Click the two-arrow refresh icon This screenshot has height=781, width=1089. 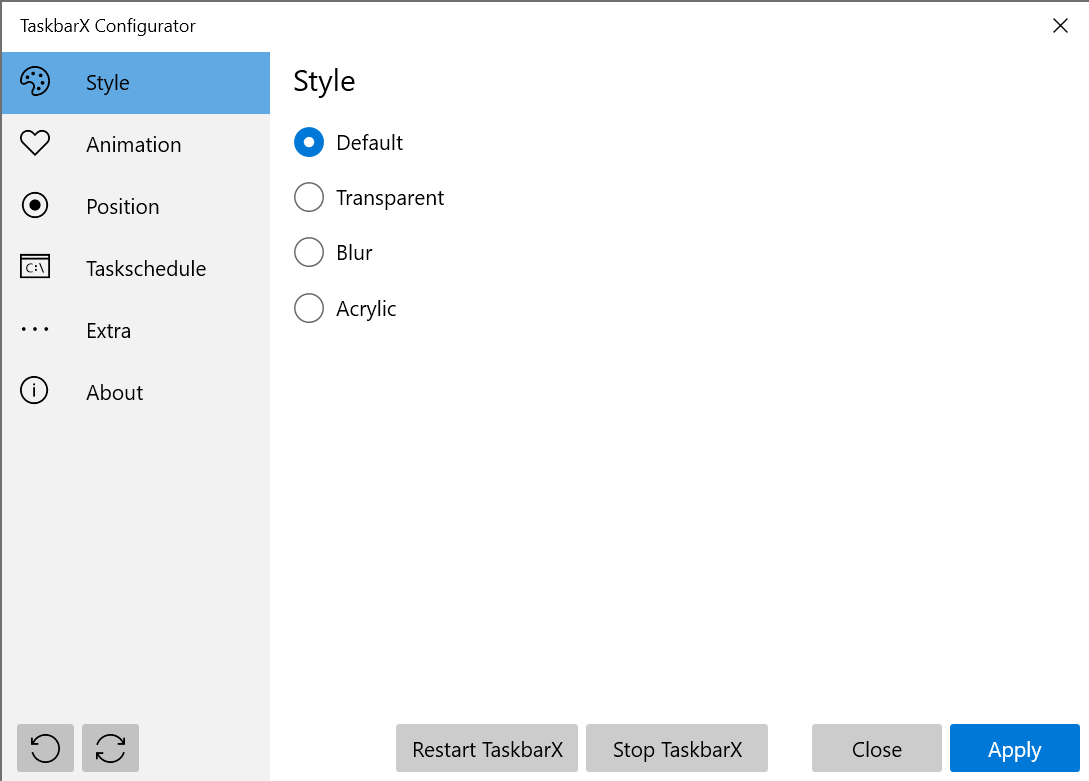click(110, 748)
